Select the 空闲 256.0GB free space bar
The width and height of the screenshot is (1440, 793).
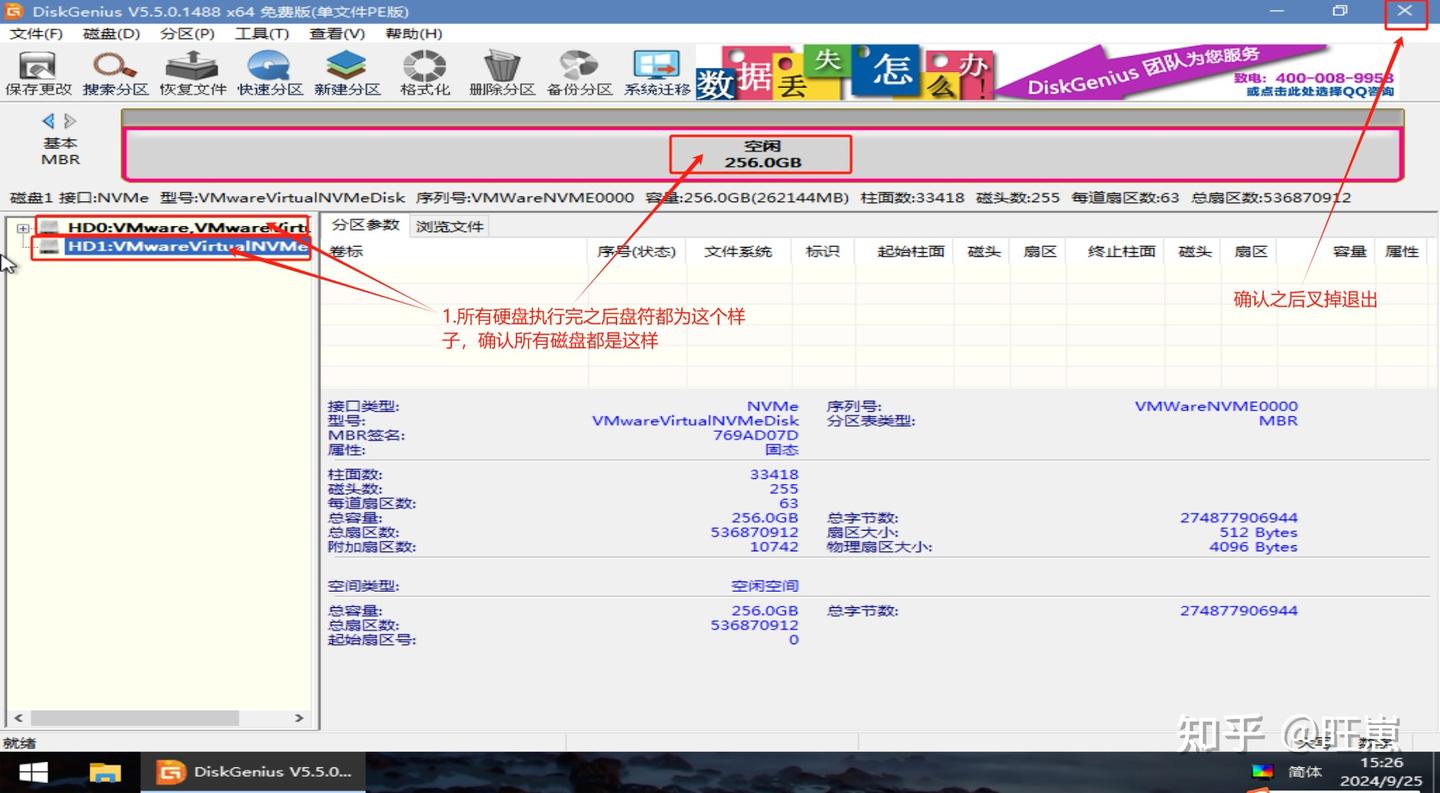[x=763, y=155]
